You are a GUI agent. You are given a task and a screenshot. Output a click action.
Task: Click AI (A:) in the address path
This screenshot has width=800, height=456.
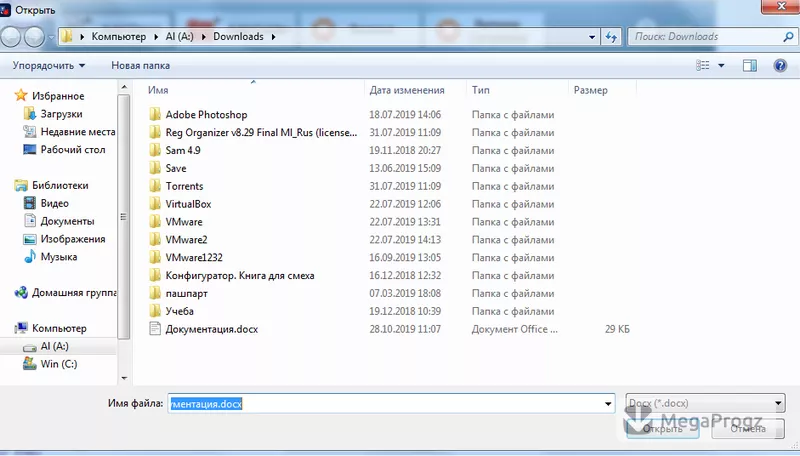coord(180,37)
